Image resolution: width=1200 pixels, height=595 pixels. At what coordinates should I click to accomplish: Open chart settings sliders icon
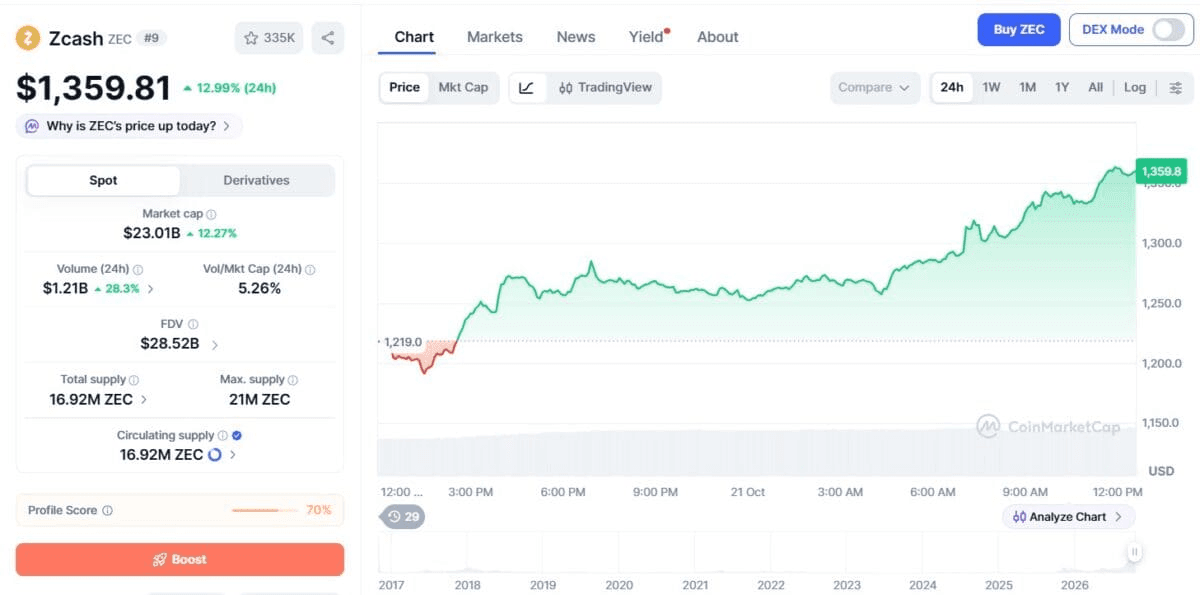(x=1175, y=88)
